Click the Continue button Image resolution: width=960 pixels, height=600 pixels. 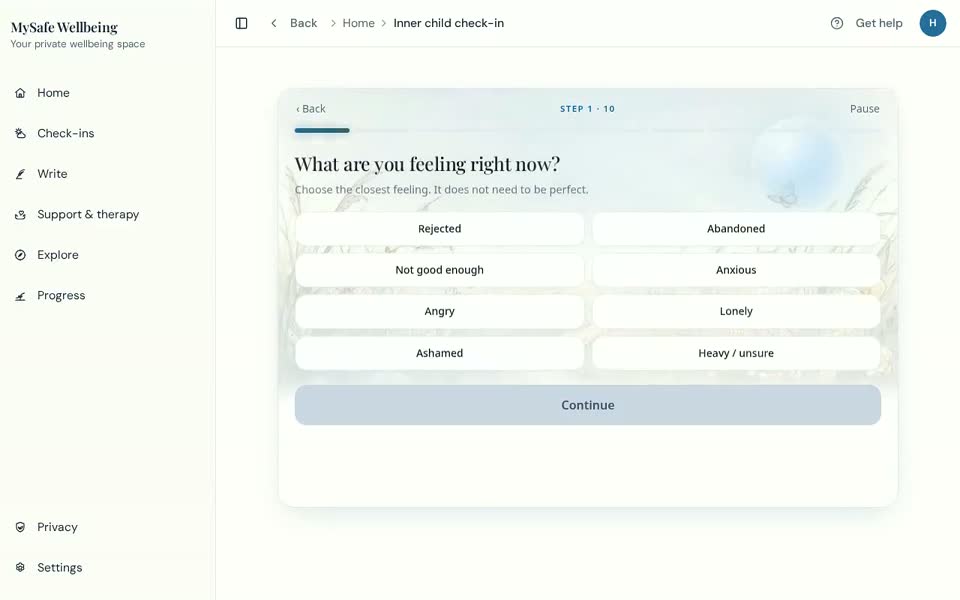point(588,405)
